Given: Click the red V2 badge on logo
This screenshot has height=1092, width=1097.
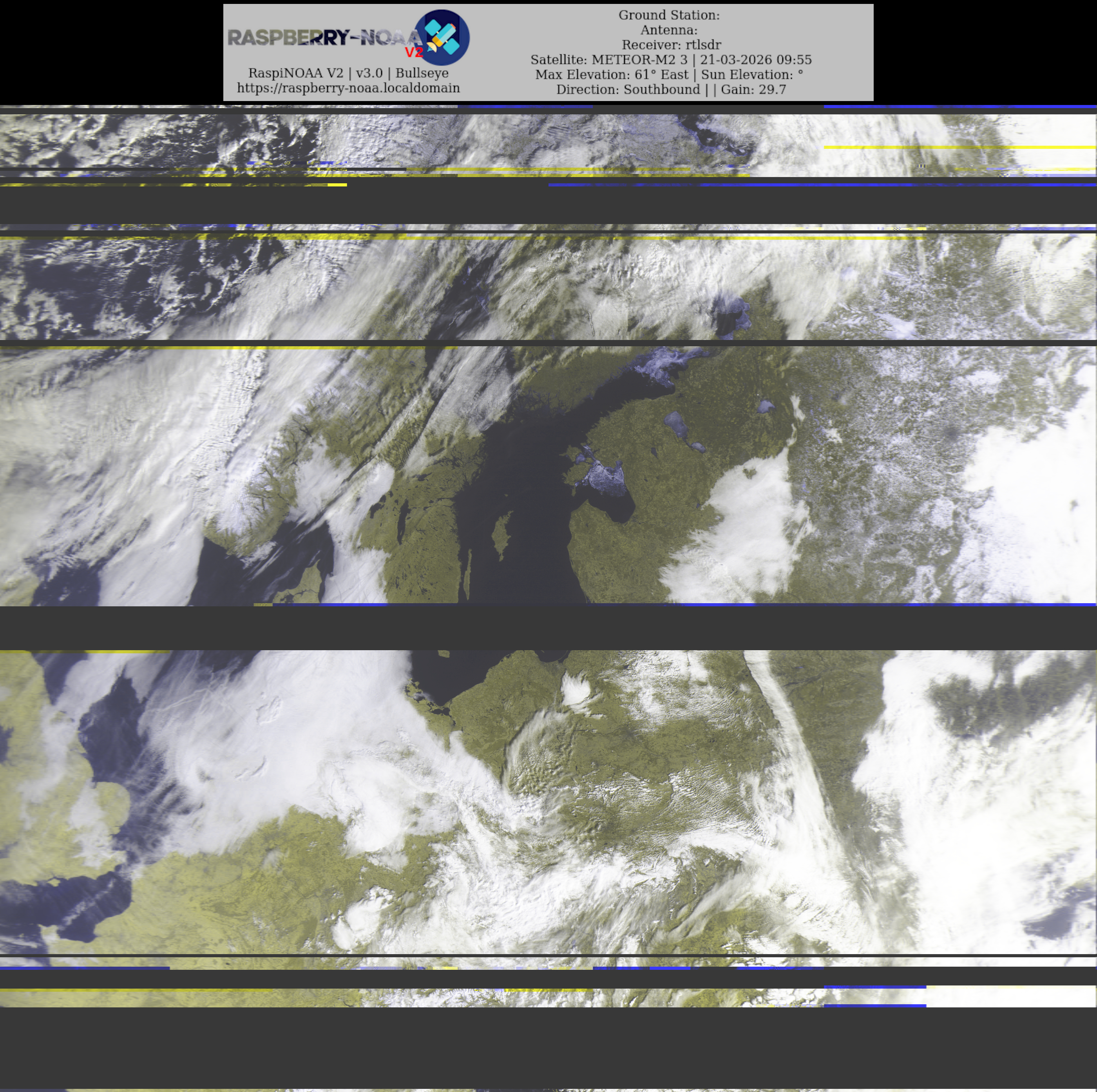Looking at the screenshot, I should pyautogui.click(x=414, y=53).
